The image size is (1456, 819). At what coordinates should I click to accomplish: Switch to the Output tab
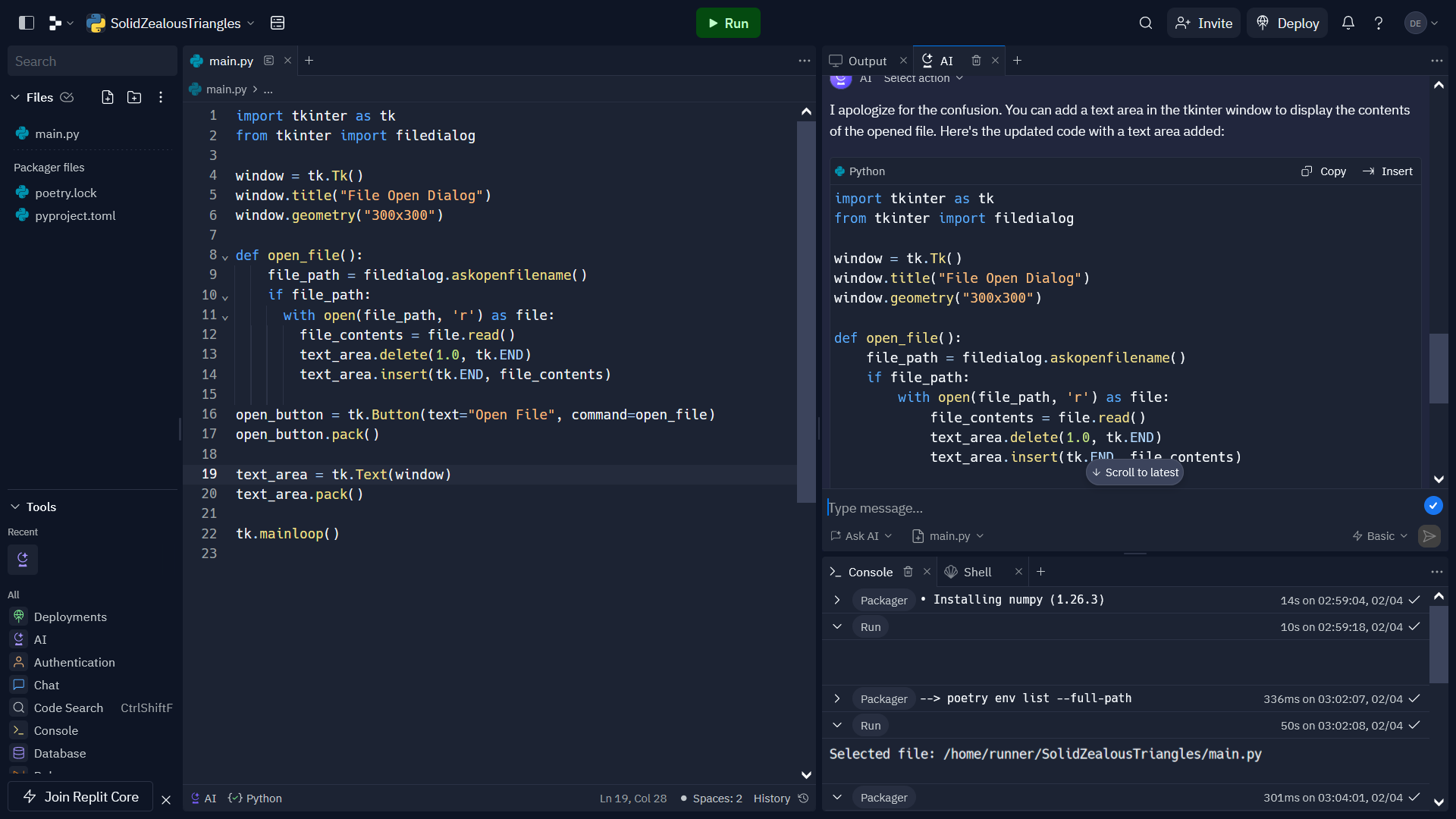pyautogui.click(x=867, y=61)
